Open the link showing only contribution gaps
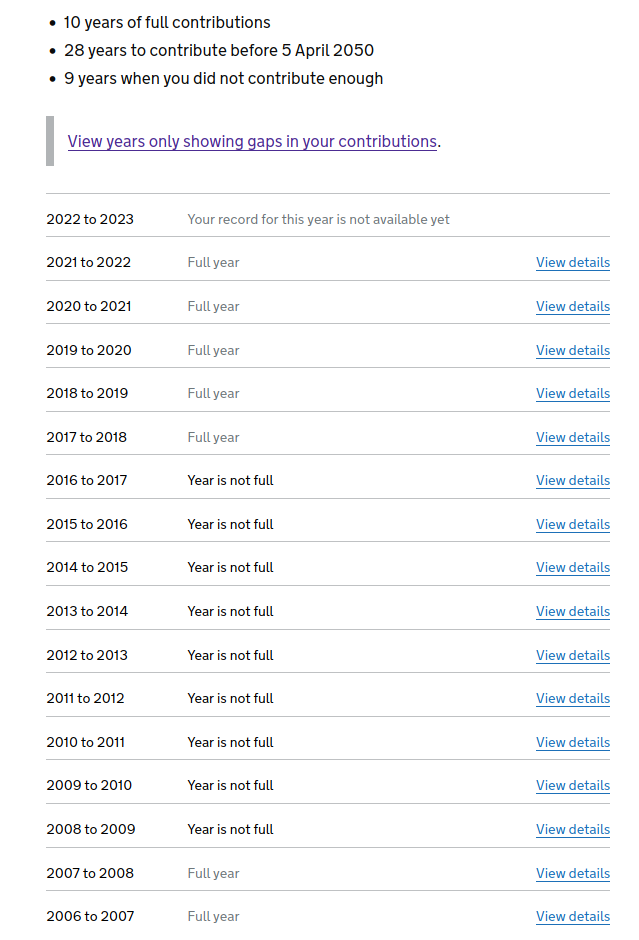This screenshot has height=940, width=639. (x=252, y=142)
